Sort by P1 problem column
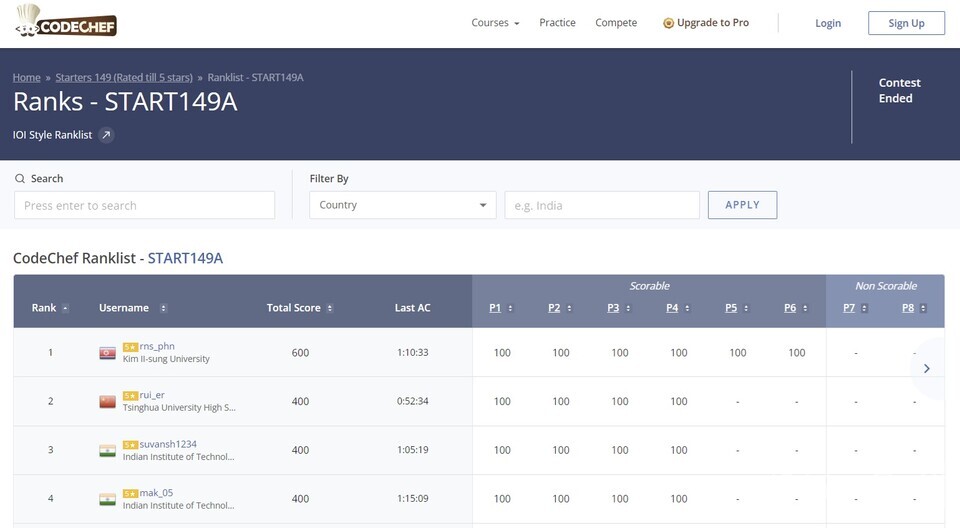Image resolution: width=960 pixels, height=528 pixels. pyautogui.click(x=495, y=308)
